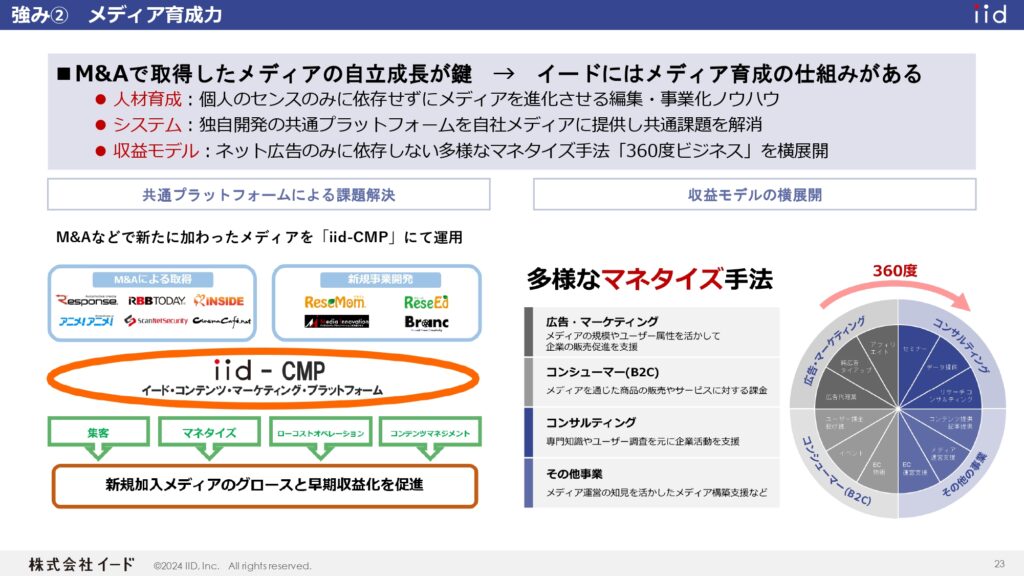This screenshot has width=1024, height=576.
Task: Select the Media Innovation logo
Action: click(336, 321)
